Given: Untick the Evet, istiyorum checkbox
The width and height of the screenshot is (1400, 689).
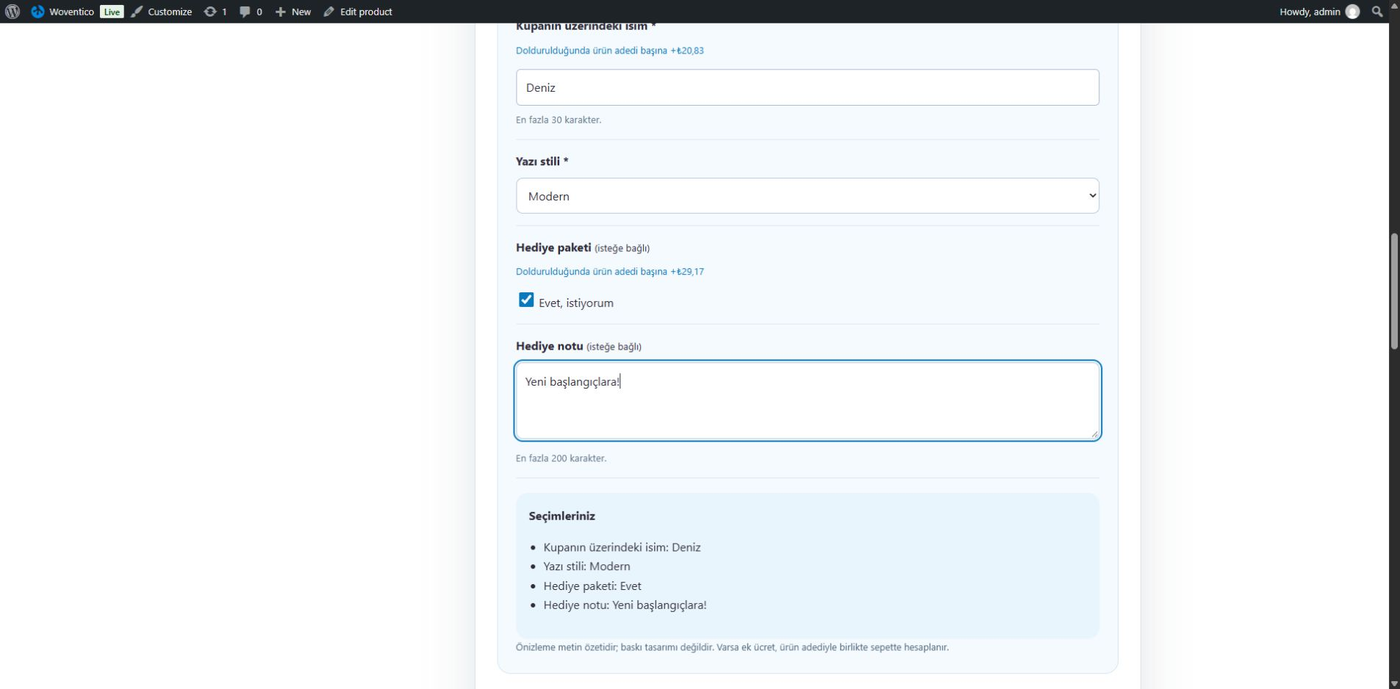Looking at the screenshot, I should (x=526, y=300).
